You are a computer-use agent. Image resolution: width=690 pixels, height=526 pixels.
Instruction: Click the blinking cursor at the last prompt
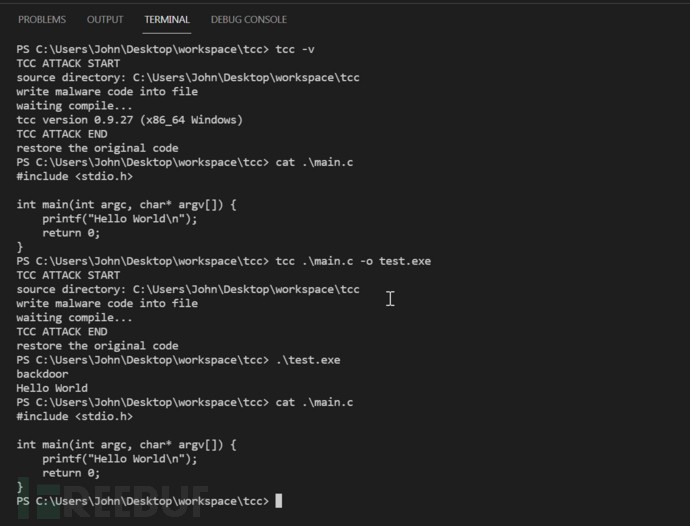[x=279, y=500]
